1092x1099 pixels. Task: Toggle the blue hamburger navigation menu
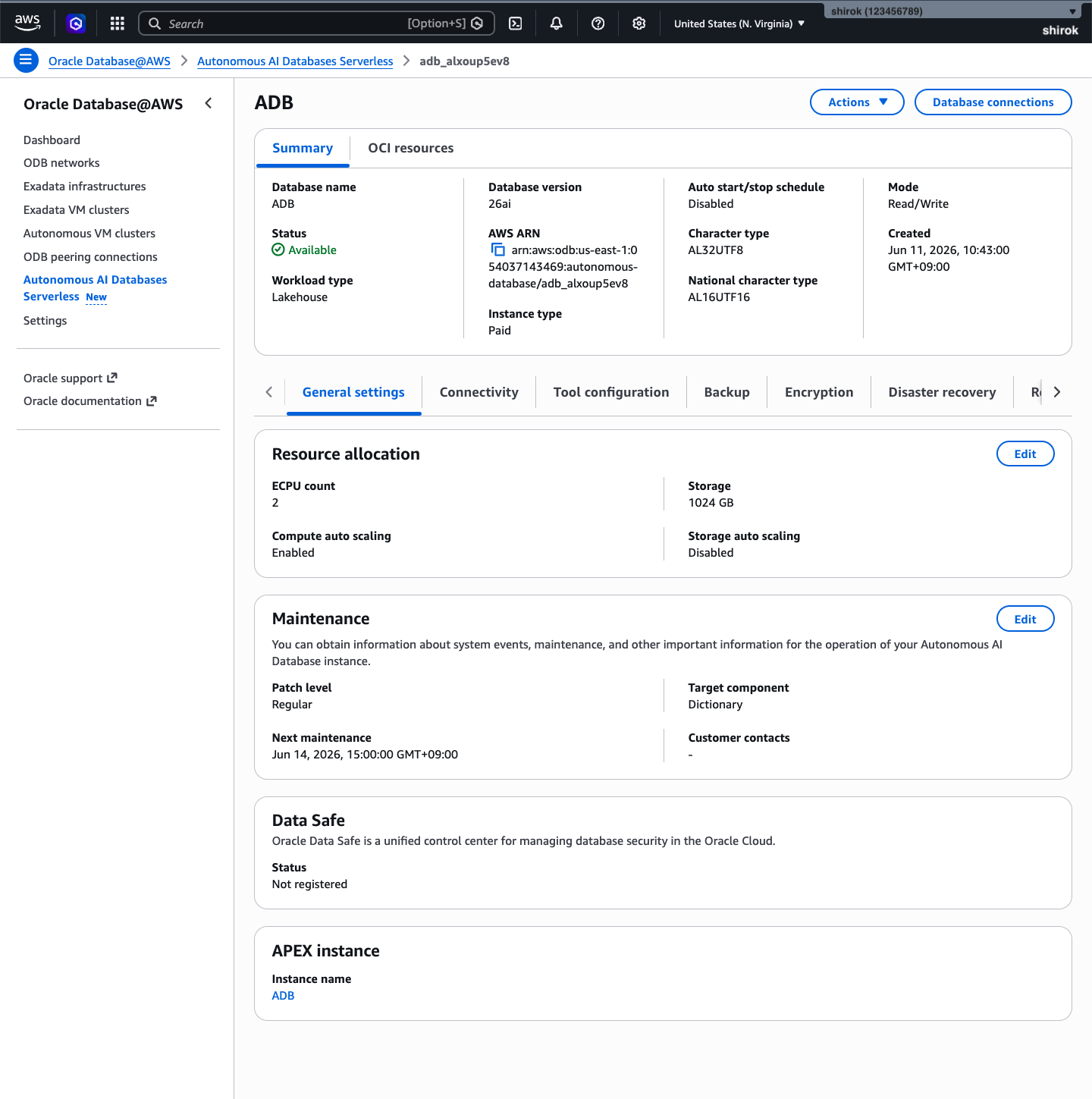pos(26,61)
